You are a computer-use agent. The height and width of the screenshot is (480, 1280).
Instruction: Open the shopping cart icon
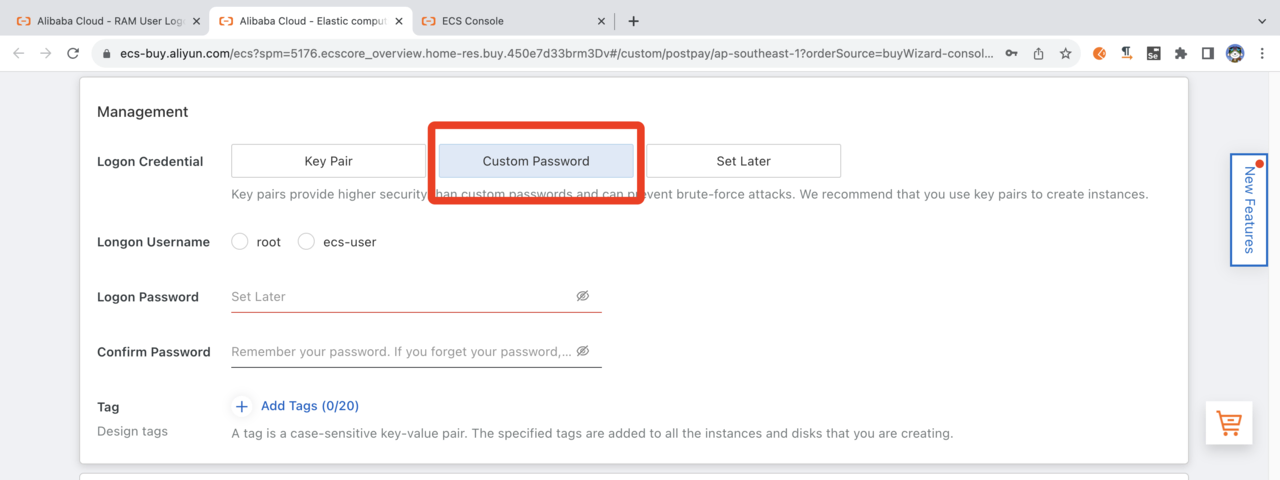(x=1228, y=423)
